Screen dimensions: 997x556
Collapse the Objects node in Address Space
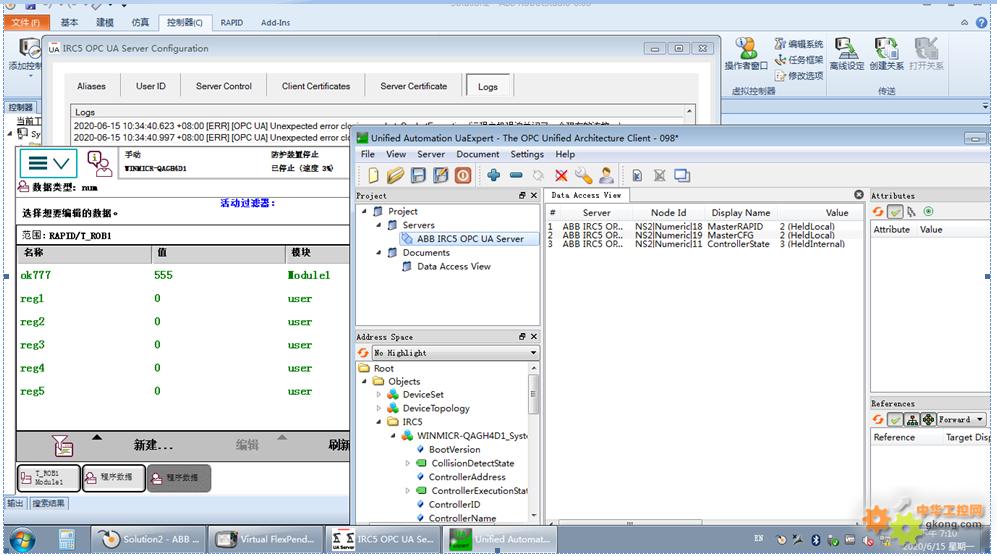coord(364,382)
